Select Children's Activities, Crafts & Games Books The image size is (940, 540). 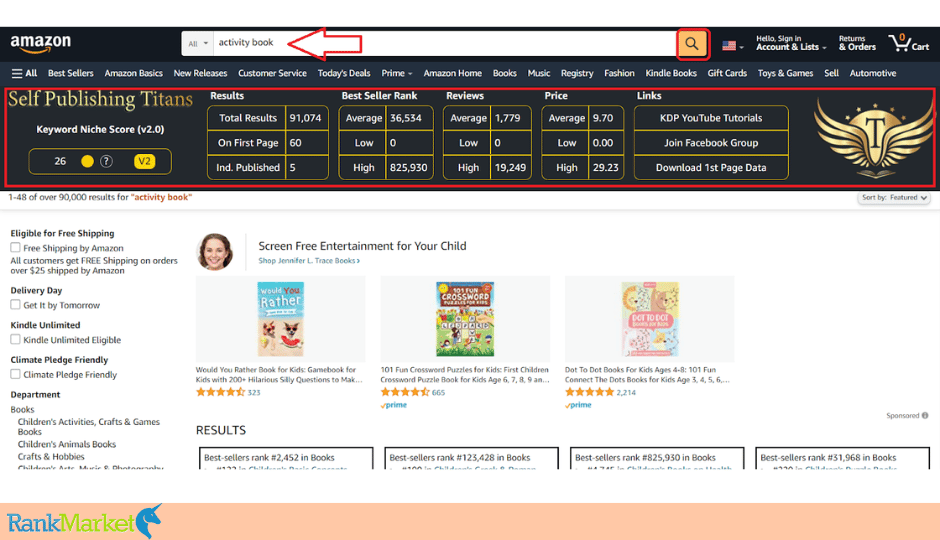click(x=89, y=427)
